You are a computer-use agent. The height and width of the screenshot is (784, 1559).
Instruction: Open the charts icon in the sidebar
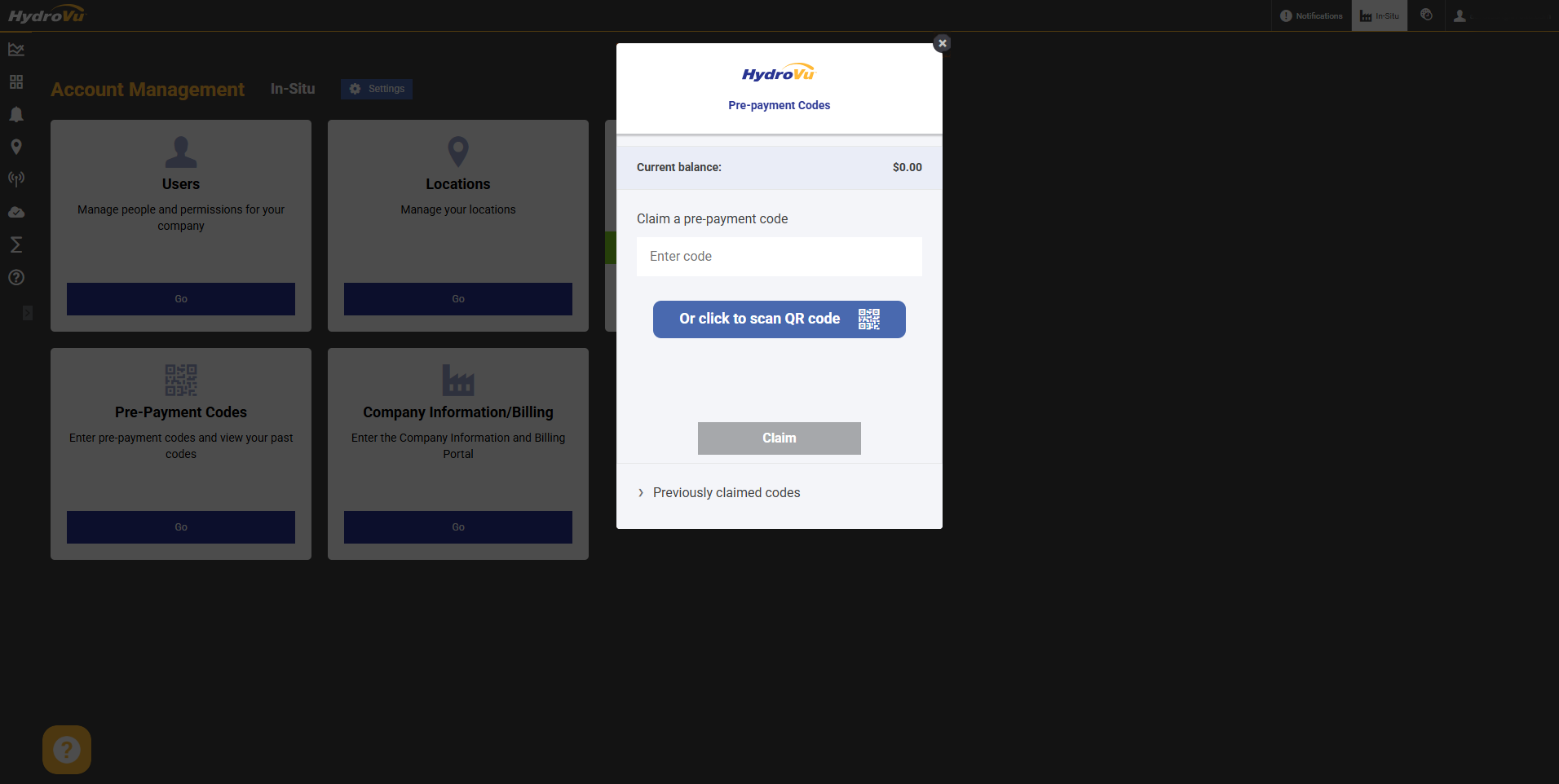(16, 50)
